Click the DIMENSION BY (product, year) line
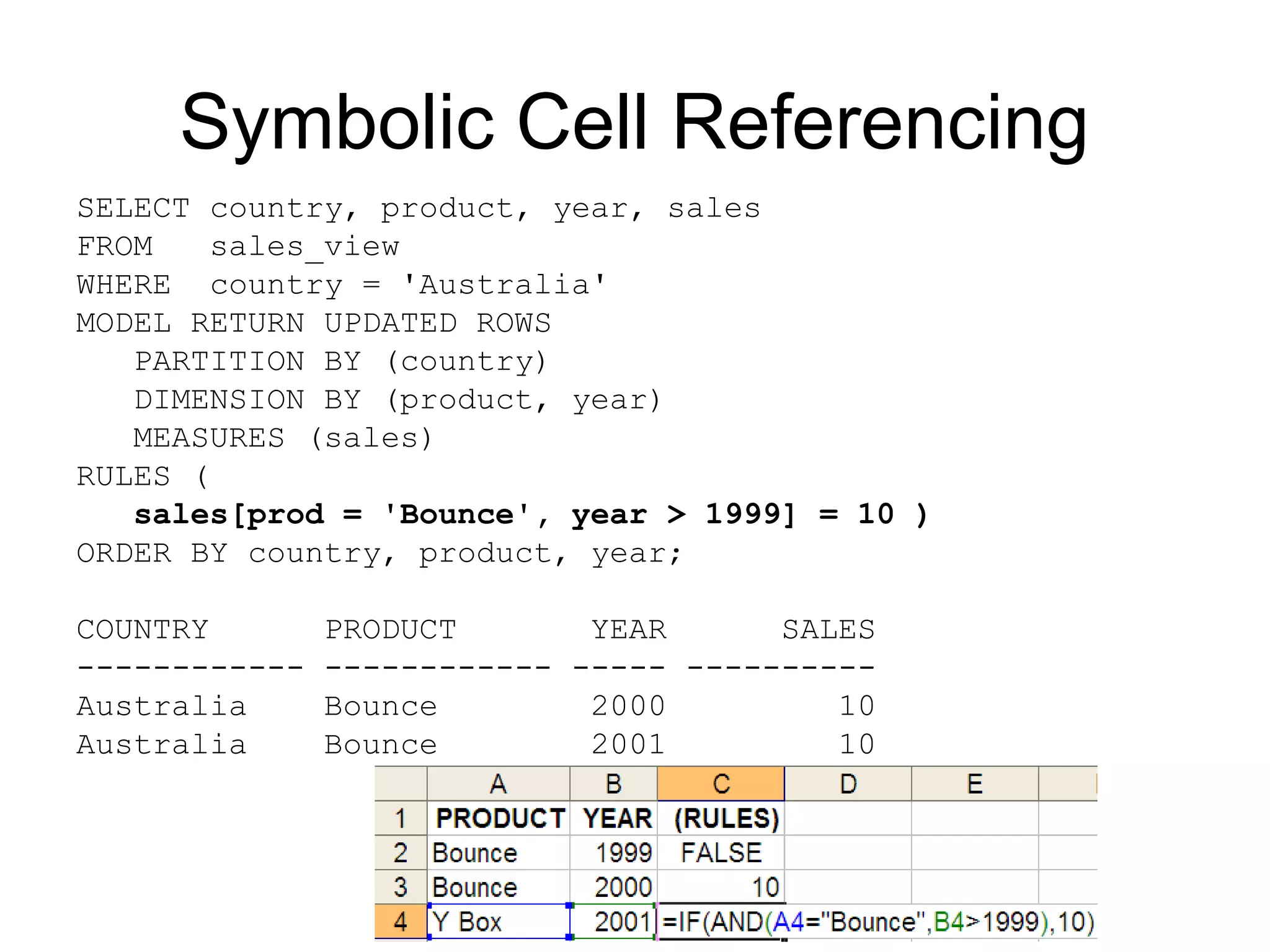Screen dimensions: 1270x952 (398, 400)
